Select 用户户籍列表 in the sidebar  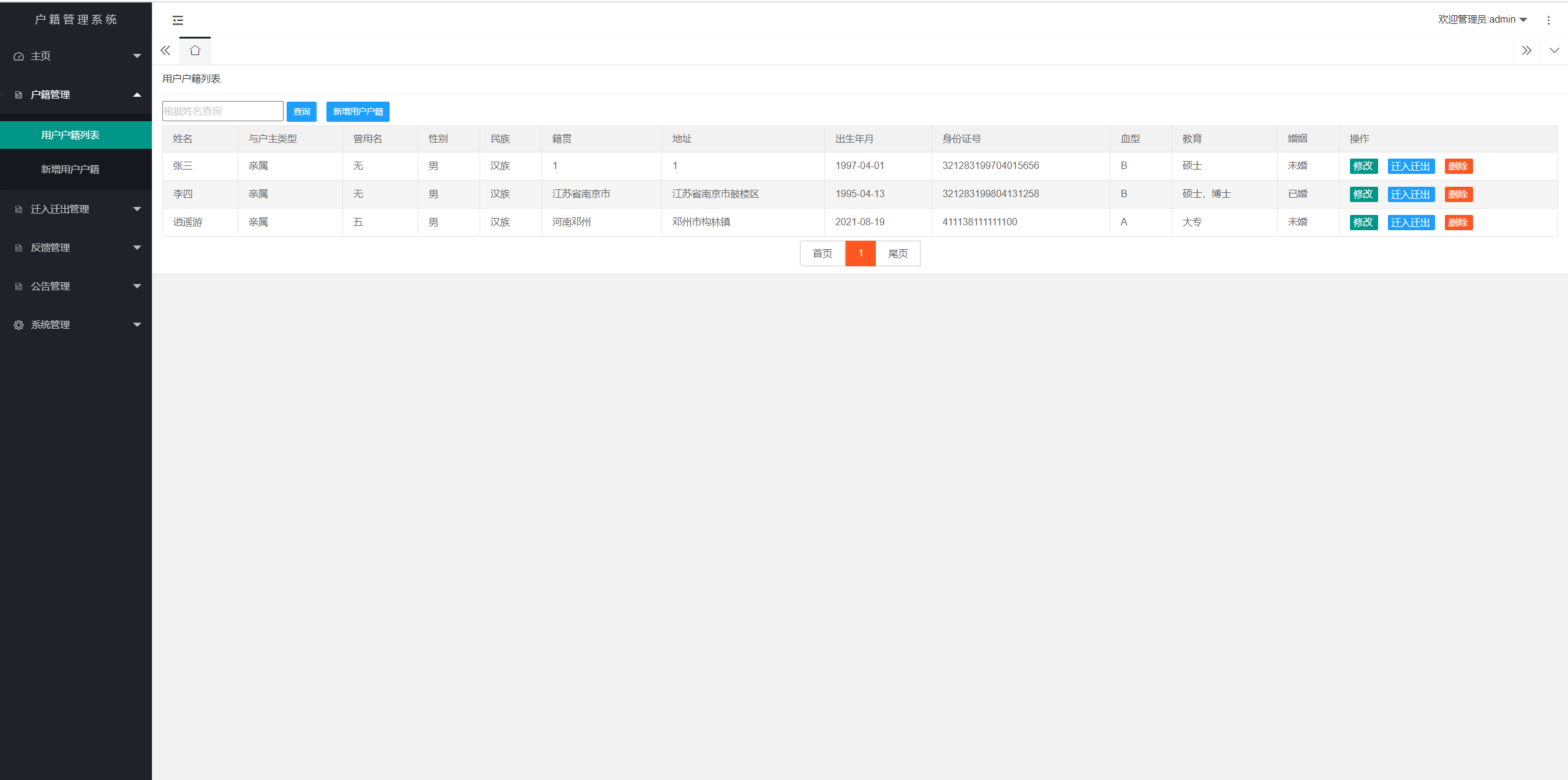70,135
